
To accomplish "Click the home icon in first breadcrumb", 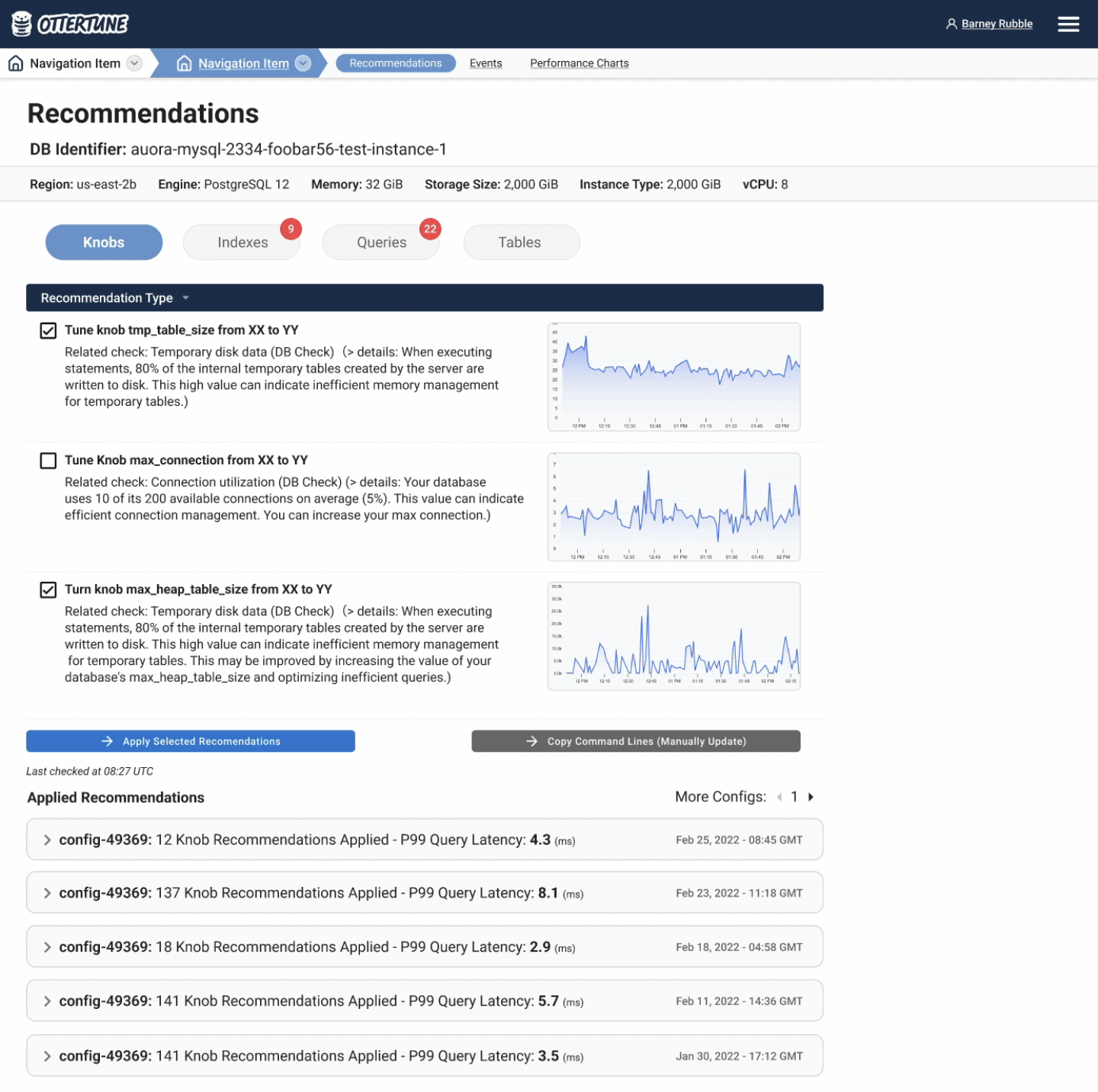I will [x=15, y=63].
